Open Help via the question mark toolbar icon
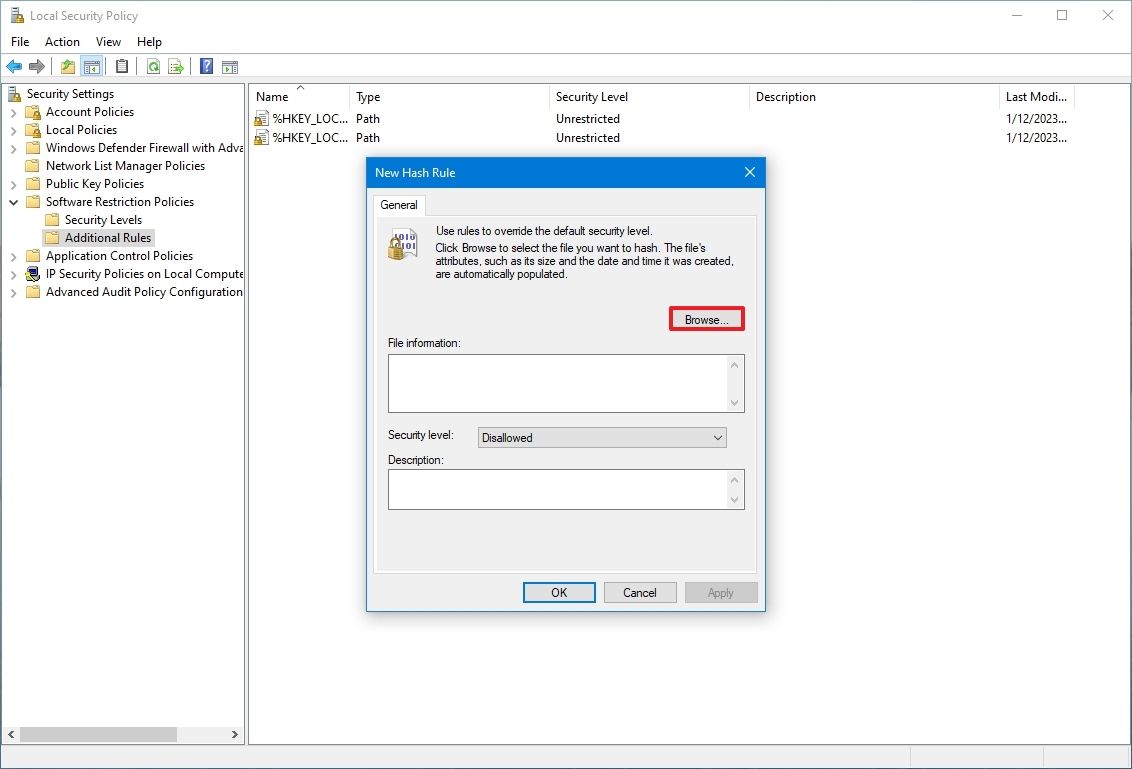Screen dimensions: 1132x769 [206, 66]
